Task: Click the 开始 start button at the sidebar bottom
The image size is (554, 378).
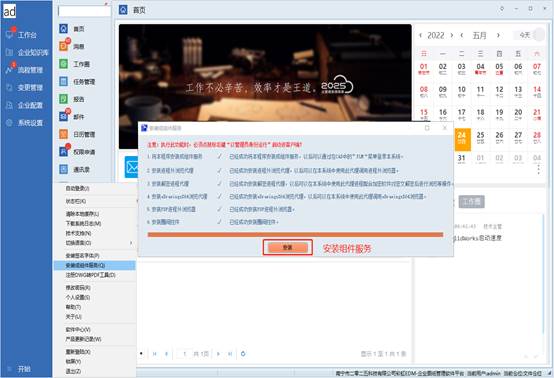Action: click(x=19, y=369)
